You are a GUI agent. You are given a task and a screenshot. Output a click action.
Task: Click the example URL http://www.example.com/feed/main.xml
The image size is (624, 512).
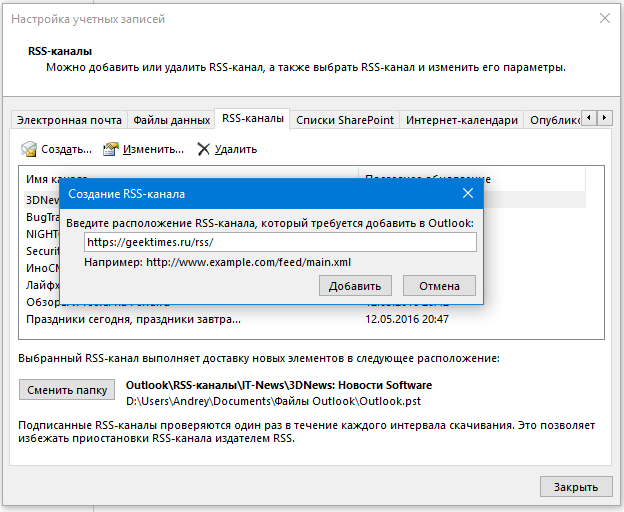click(249, 262)
